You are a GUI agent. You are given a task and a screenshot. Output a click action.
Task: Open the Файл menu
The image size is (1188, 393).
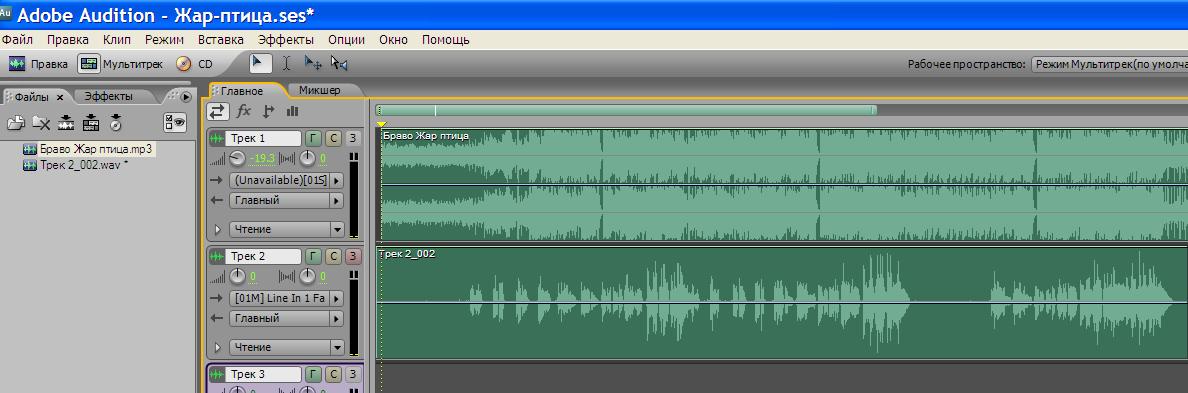coord(17,39)
